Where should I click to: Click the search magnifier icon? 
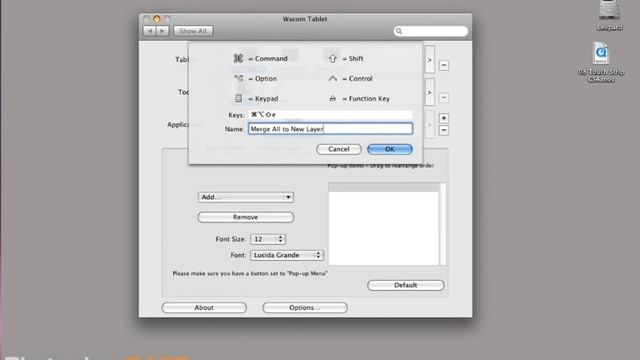click(399, 31)
